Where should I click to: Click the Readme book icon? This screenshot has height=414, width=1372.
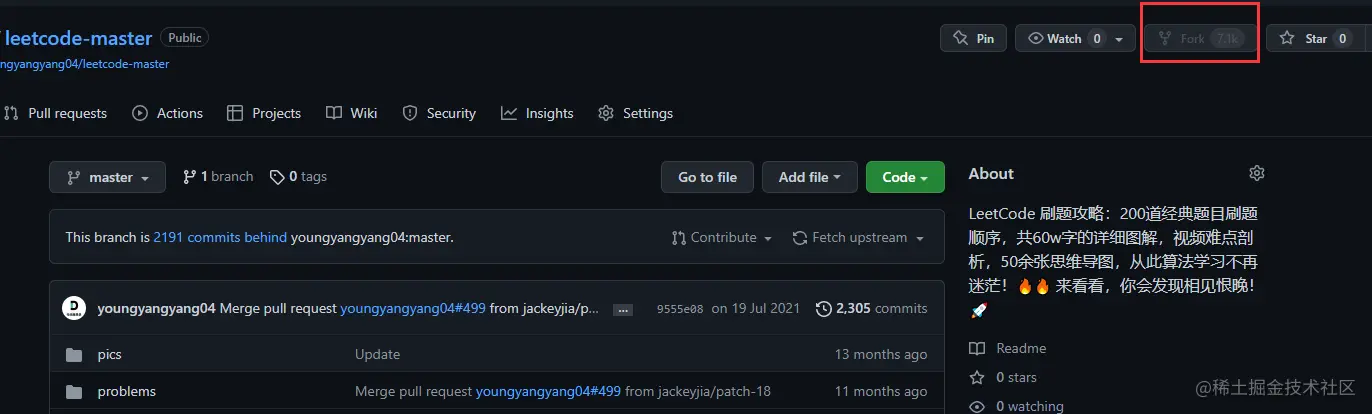pyautogui.click(x=977, y=348)
